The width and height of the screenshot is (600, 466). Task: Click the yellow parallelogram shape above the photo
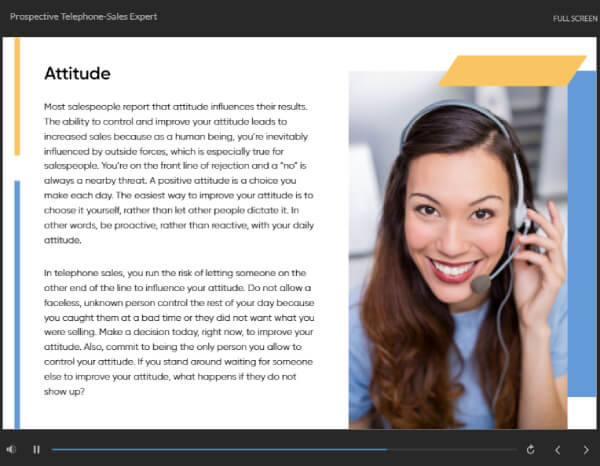click(x=511, y=71)
